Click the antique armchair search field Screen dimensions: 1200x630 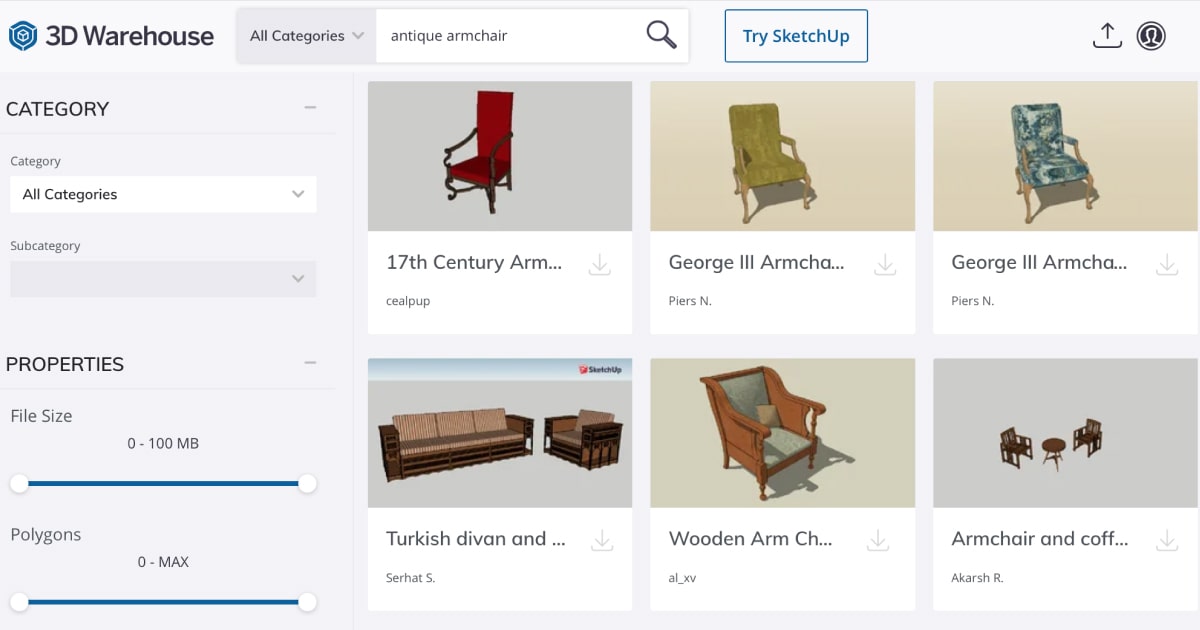click(510, 36)
